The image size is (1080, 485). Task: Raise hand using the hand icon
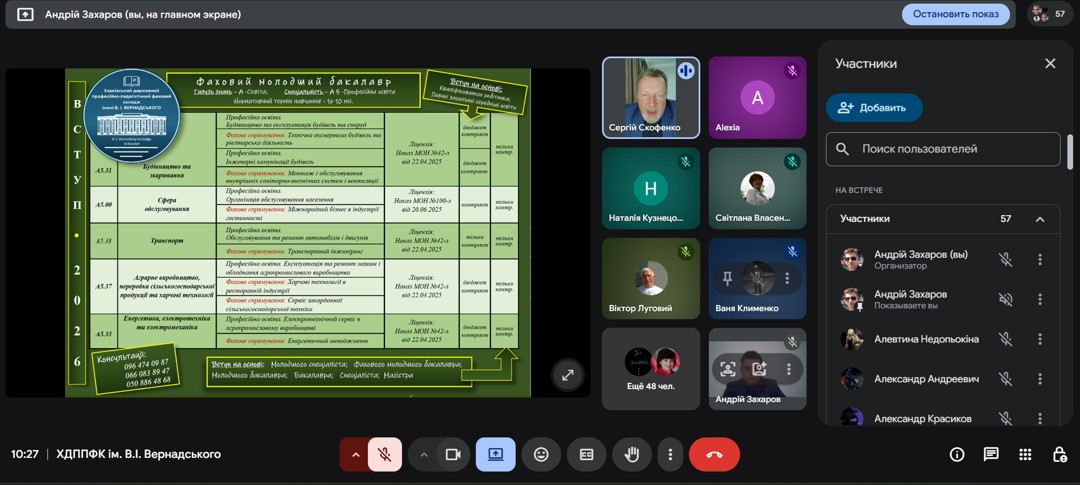click(631, 454)
